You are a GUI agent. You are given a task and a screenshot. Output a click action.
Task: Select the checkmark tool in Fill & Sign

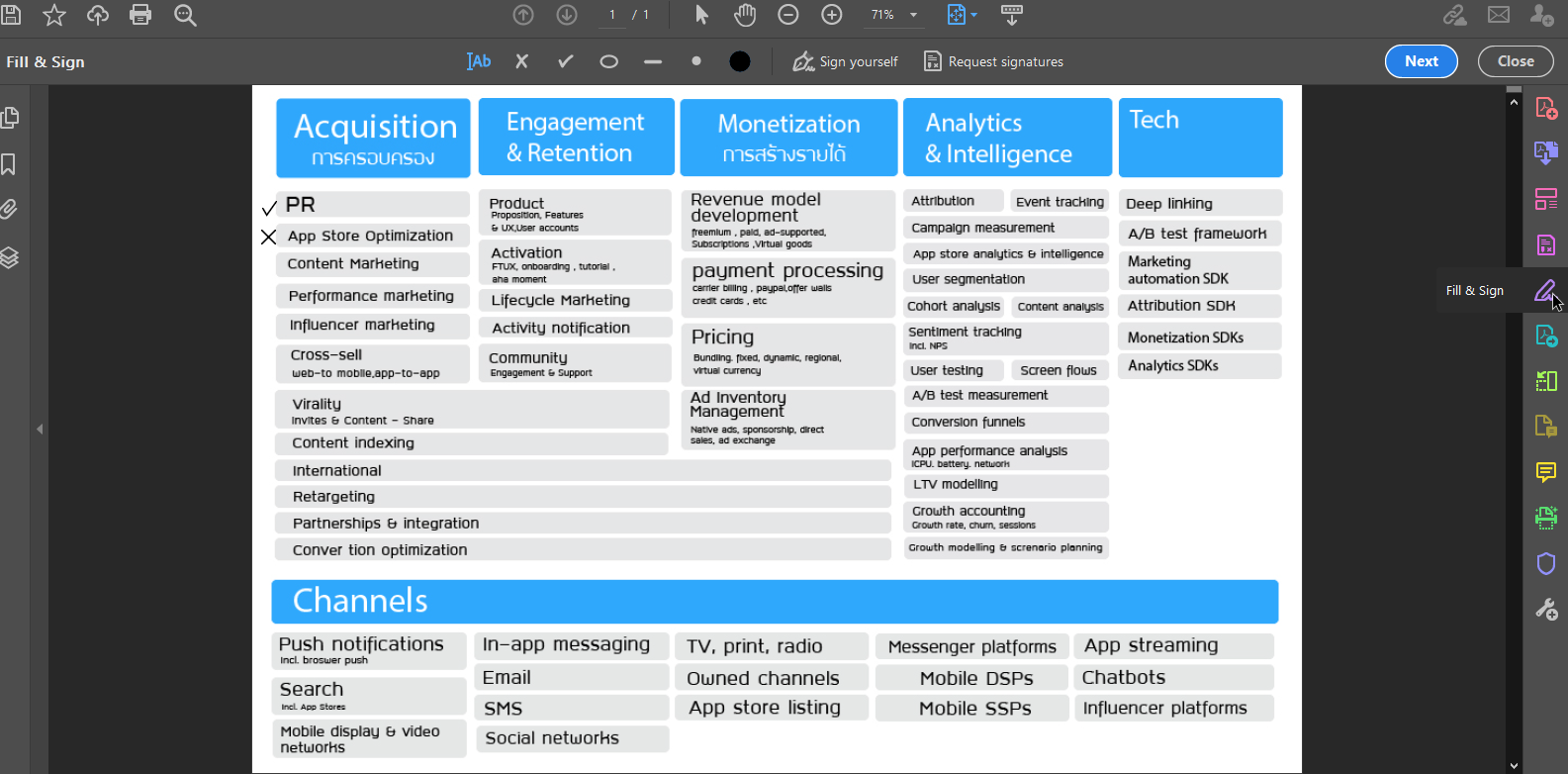(x=565, y=61)
